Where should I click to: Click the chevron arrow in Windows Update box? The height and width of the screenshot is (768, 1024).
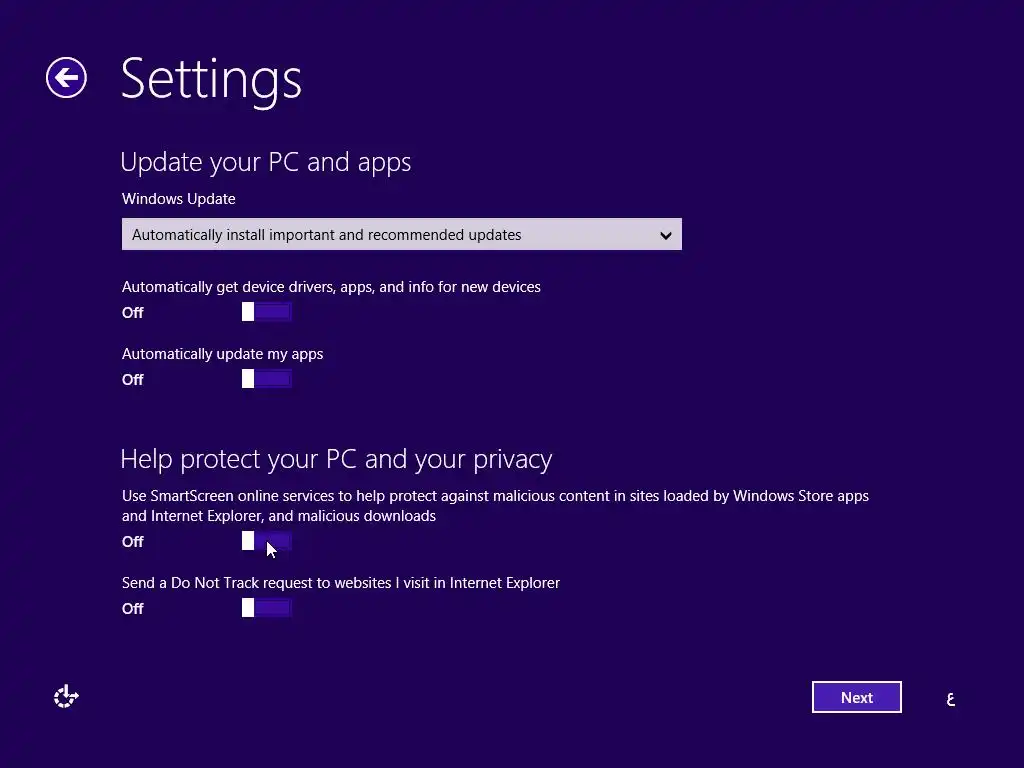(x=665, y=235)
